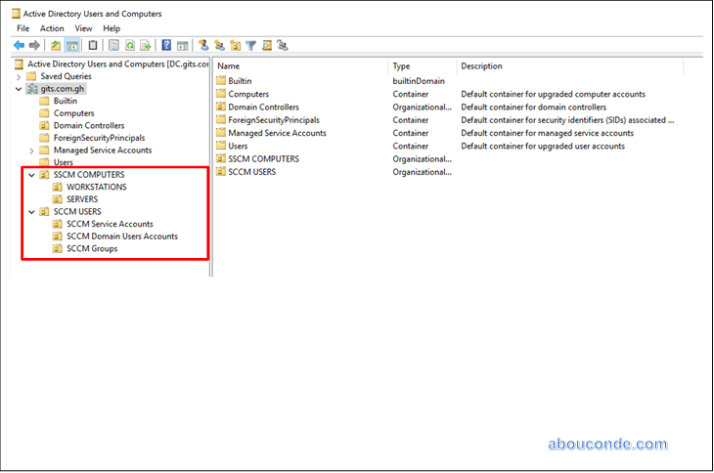Screen dimensions: 714x473
Task: Collapse the SSCM COMPUTERS tree node
Action: [32, 175]
